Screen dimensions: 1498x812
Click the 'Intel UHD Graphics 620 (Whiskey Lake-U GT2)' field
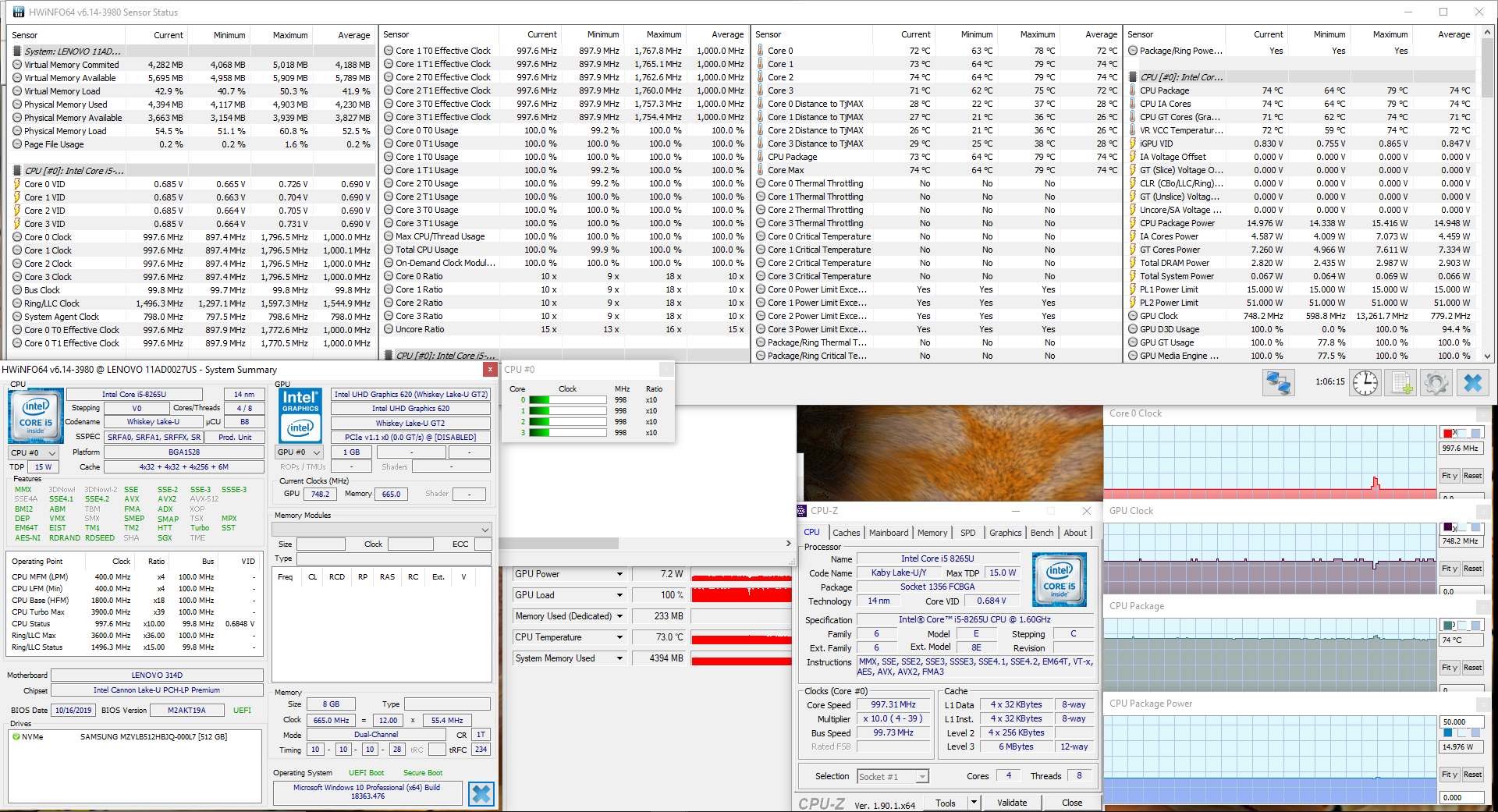pyautogui.click(x=411, y=395)
